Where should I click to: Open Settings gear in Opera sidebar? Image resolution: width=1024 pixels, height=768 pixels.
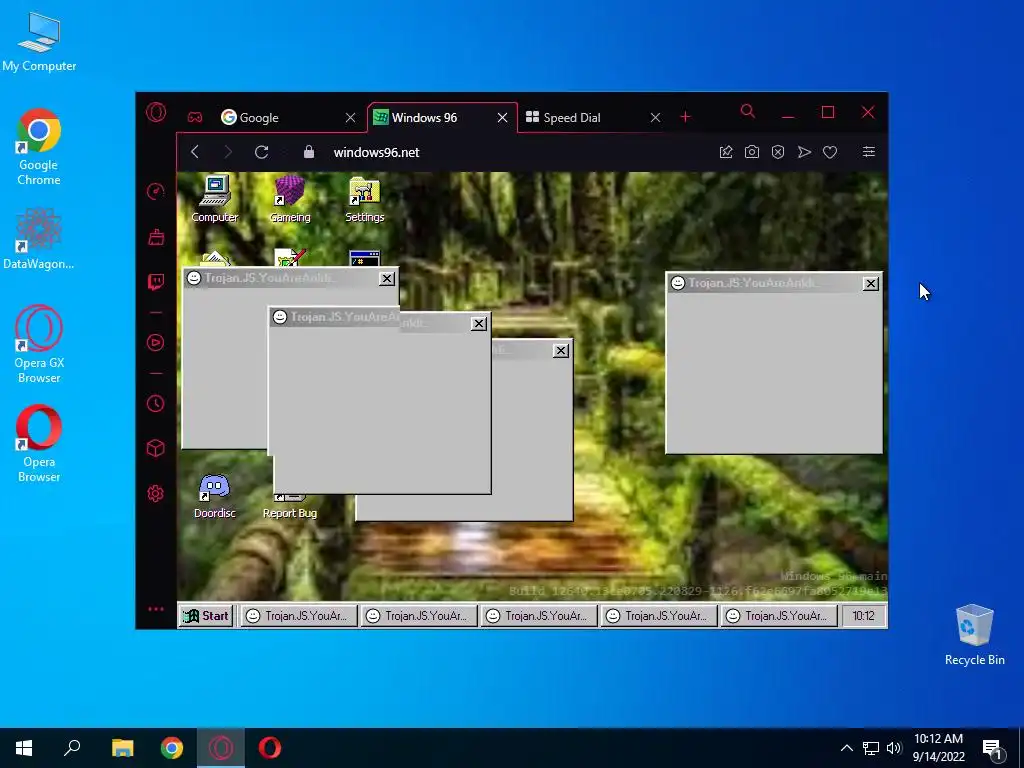pyautogui.click(x=155, y=493)
